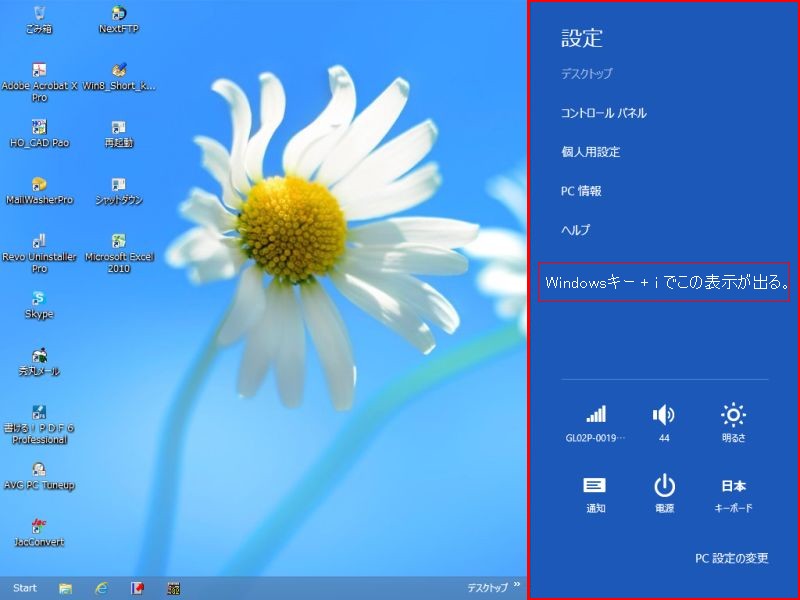The height and width of the screenshot is (600, 800).
Task: Click the Start button on the taskbar
Action: [24, 588]
